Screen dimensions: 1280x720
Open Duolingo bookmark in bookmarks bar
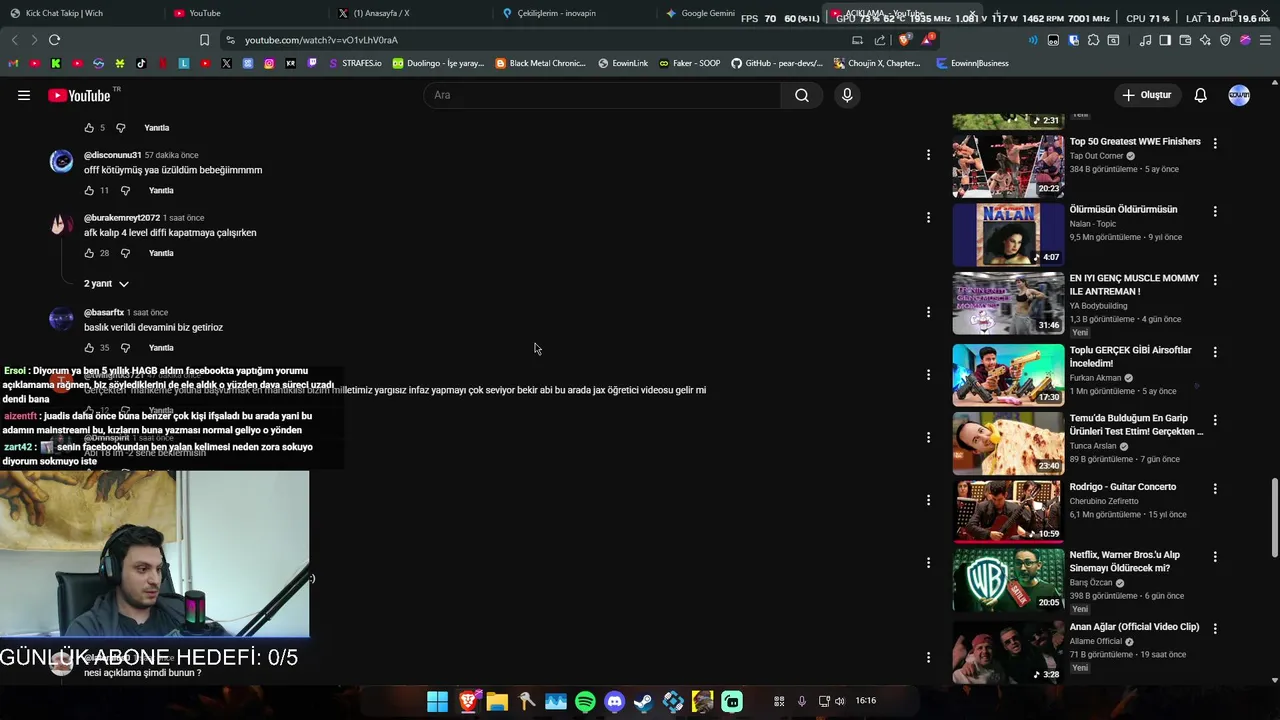tap(438, 63)
